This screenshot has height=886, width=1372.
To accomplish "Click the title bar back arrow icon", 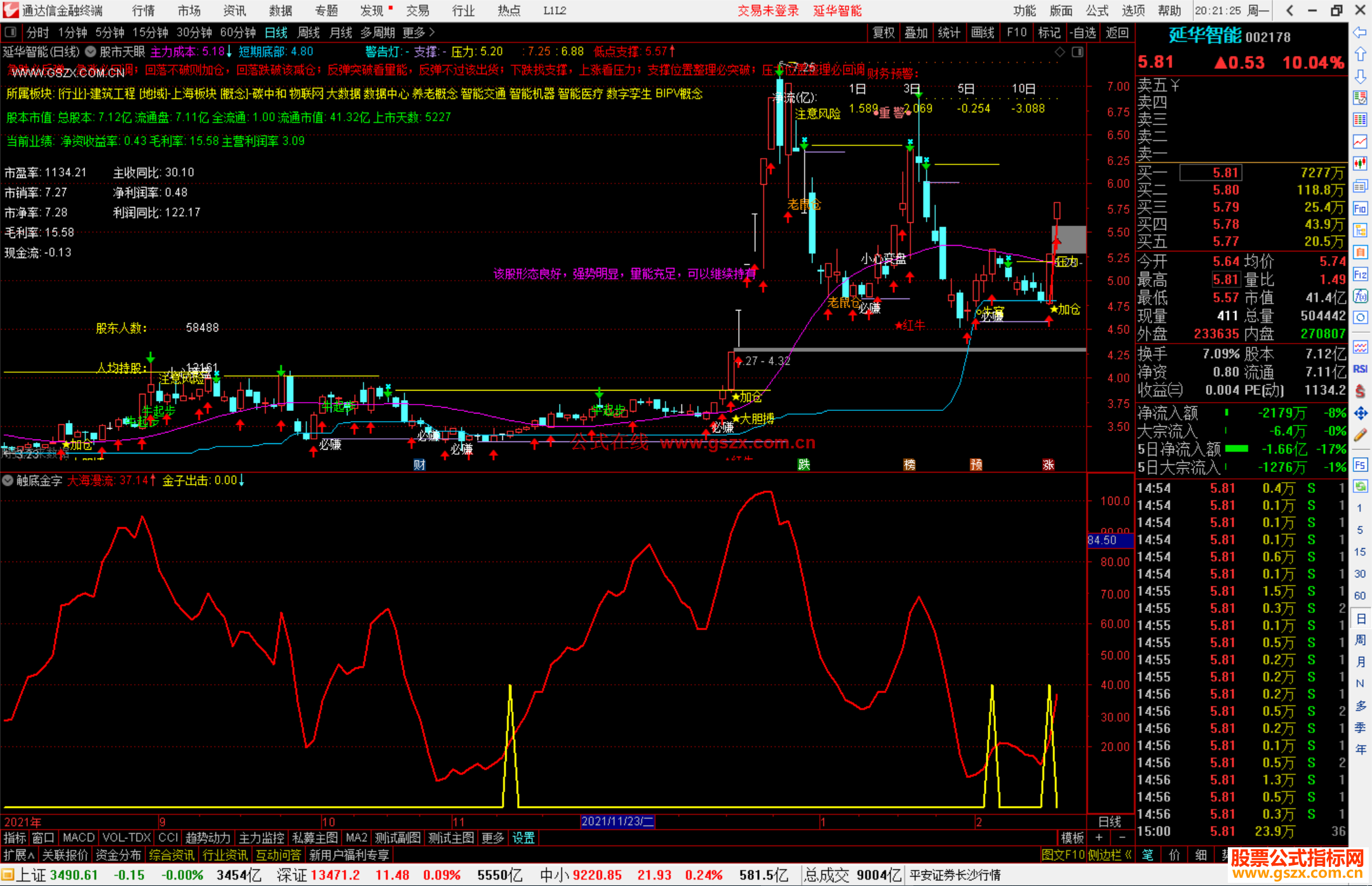I will (x=1290, y=10).
